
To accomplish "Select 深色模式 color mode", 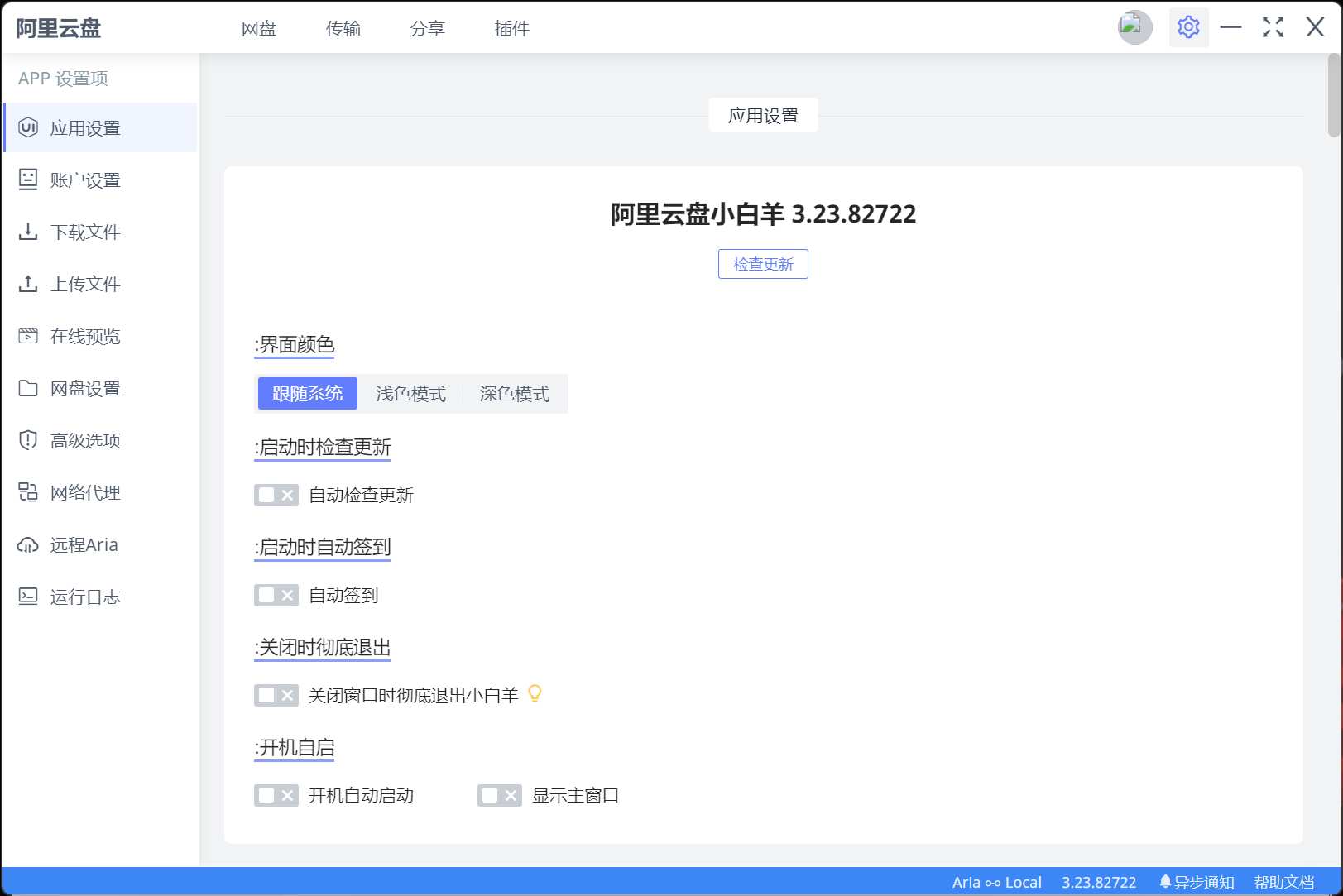I will 514,393.
